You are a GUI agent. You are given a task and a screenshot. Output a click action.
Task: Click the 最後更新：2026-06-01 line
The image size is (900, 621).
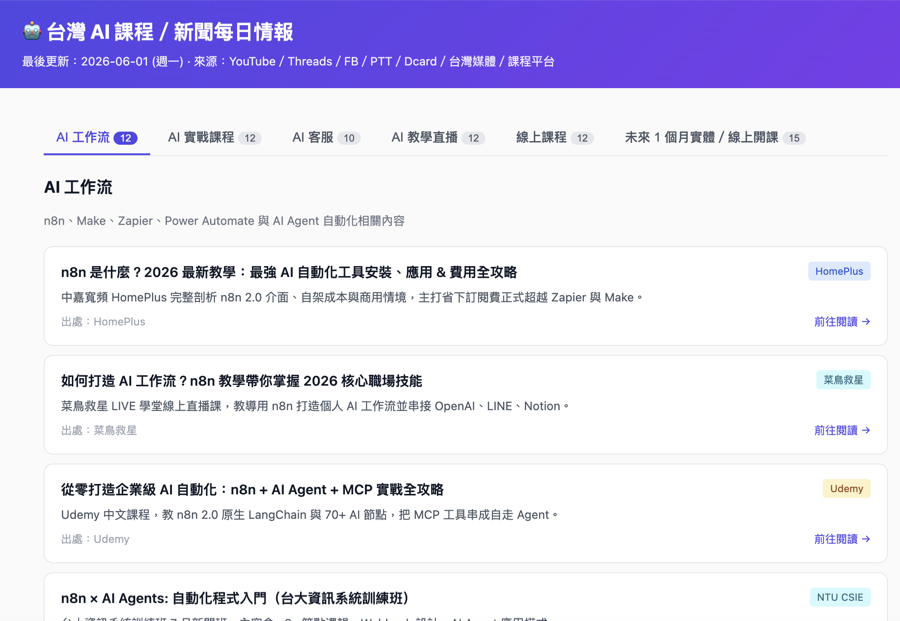point(288,61)
